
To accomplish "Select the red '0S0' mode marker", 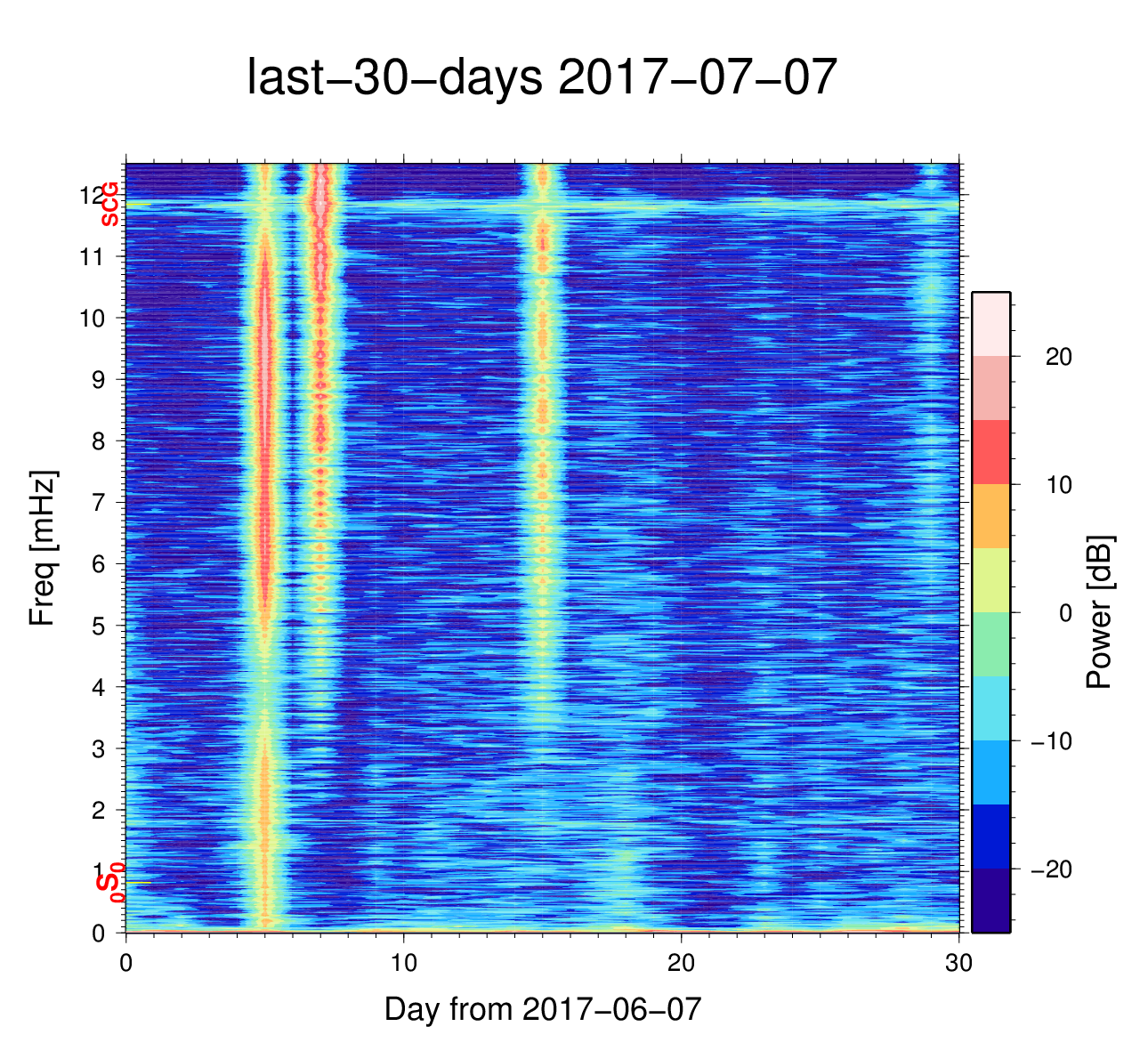I will (x=109, y=883).
